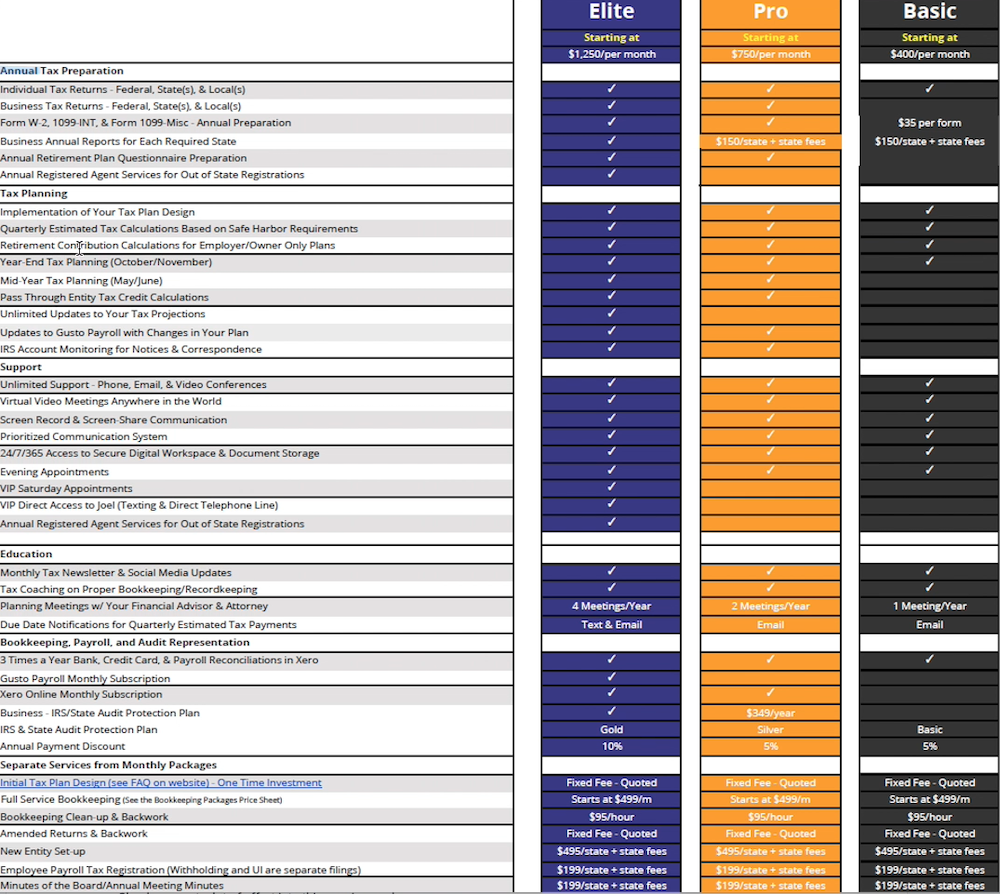Click the $150/state + state fees Pro cell
The image size is (1000, 894).
770,141
